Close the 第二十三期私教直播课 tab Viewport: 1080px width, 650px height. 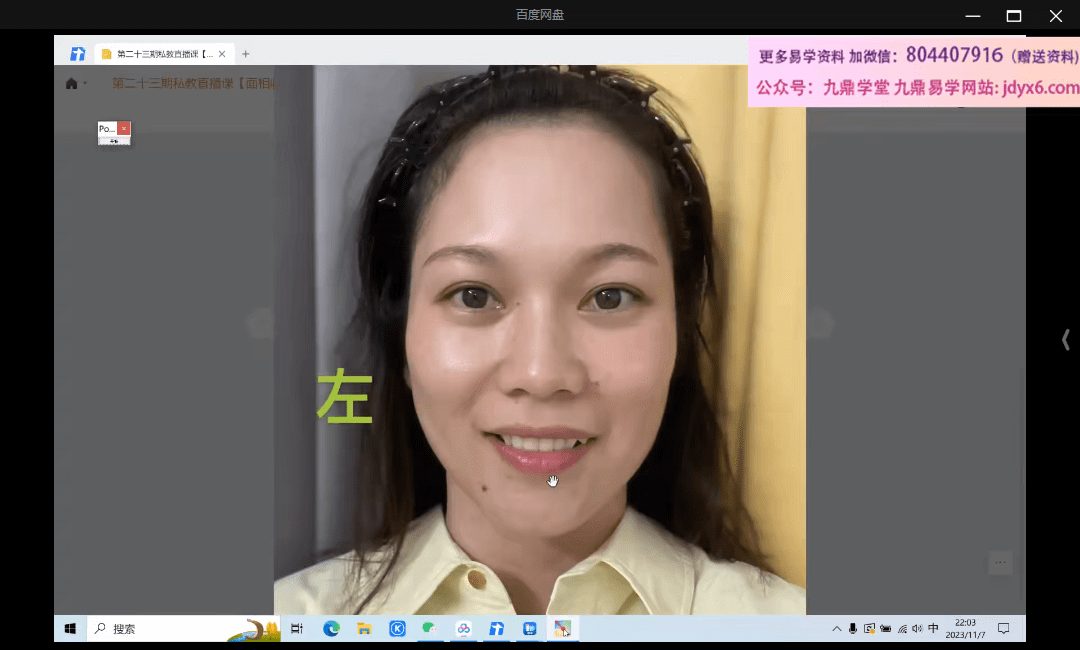coord(222,54)
